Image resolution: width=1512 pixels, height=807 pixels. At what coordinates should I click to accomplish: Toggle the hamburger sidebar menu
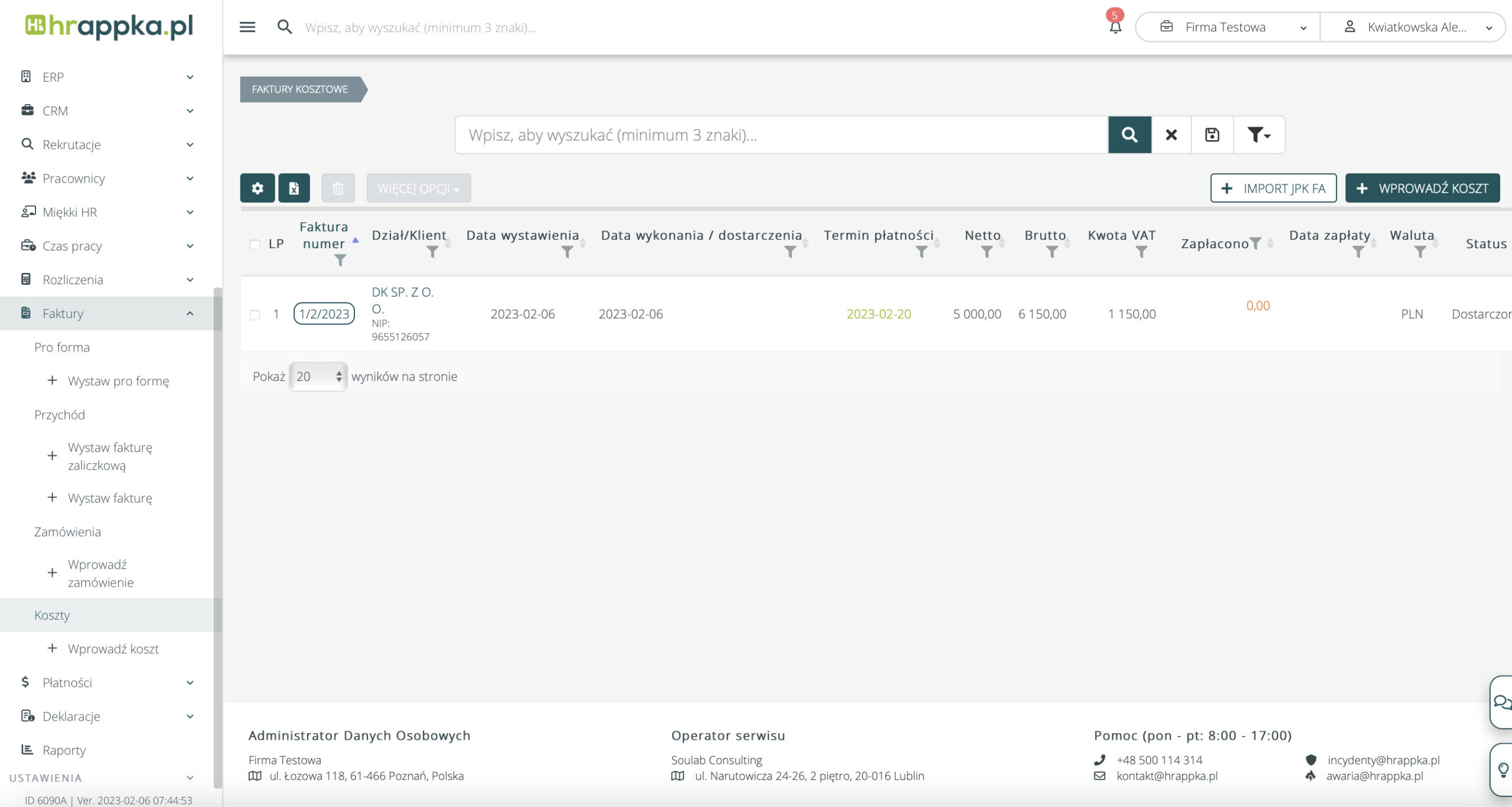click(247, 27)
